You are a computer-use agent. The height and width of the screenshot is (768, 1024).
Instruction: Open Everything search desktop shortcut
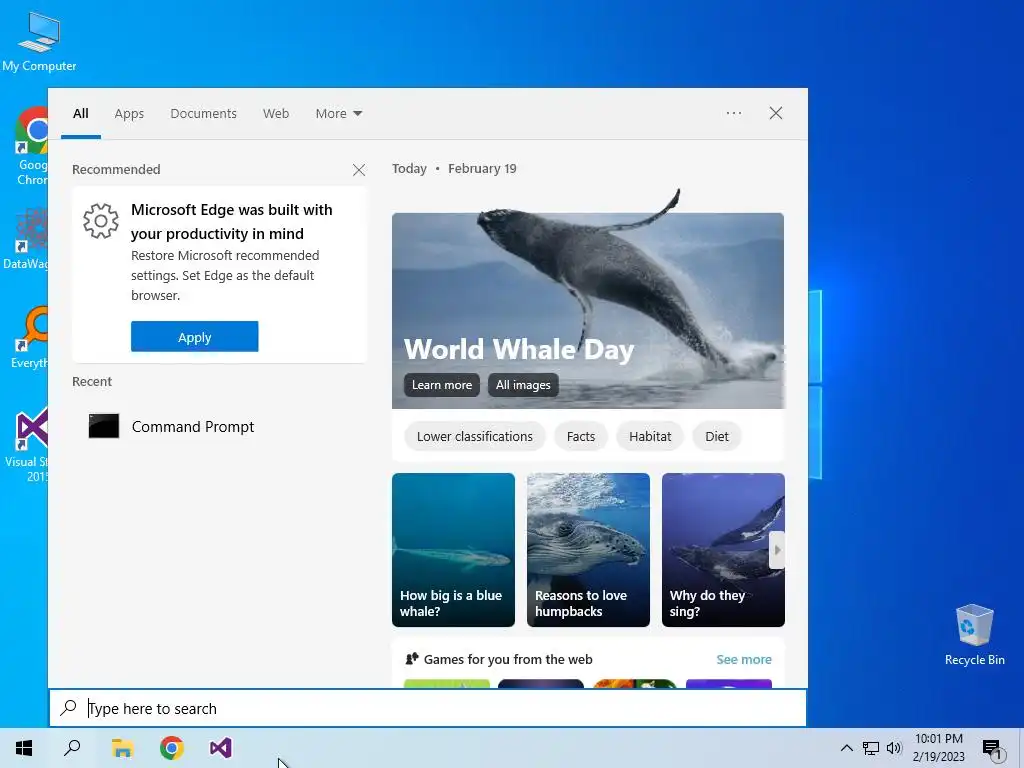coord(29,337)
